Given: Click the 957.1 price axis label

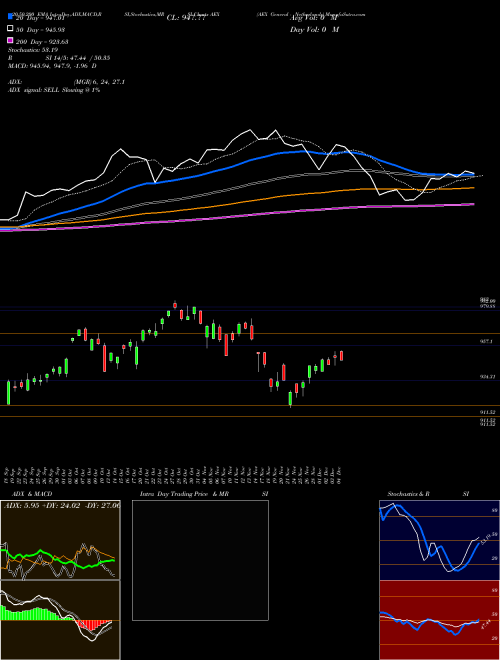Looking at the screenshot, I should pyautogui.click(x=486, y=342).
